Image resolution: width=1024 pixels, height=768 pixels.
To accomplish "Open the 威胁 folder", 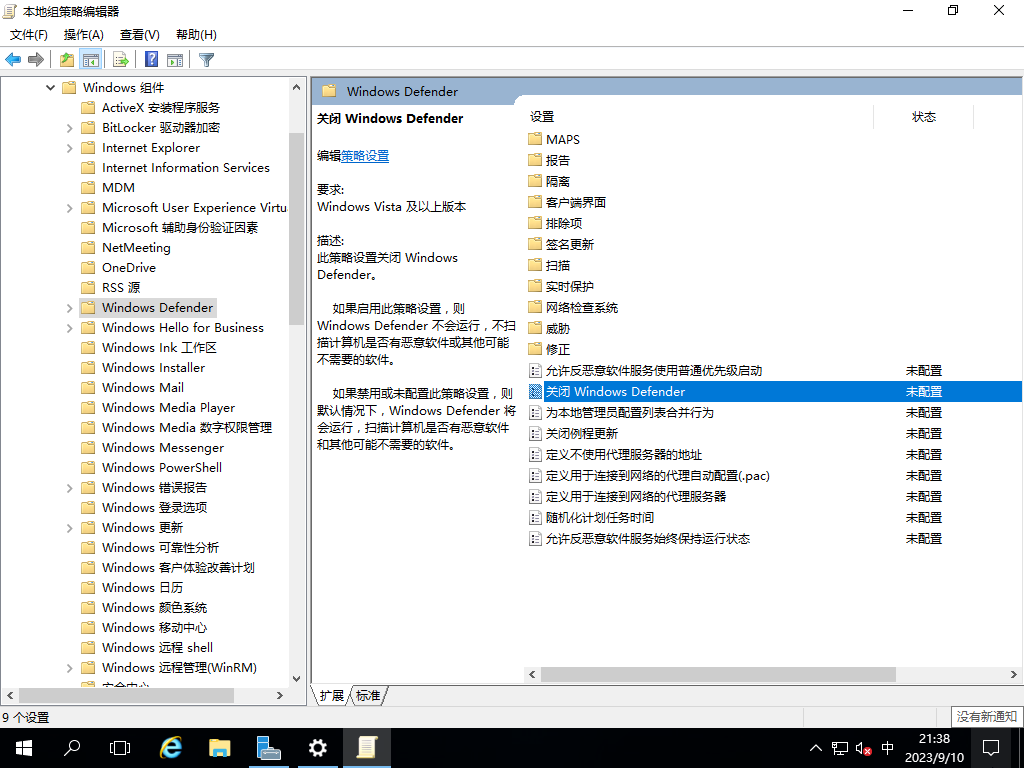I will (x=549, y=328).
